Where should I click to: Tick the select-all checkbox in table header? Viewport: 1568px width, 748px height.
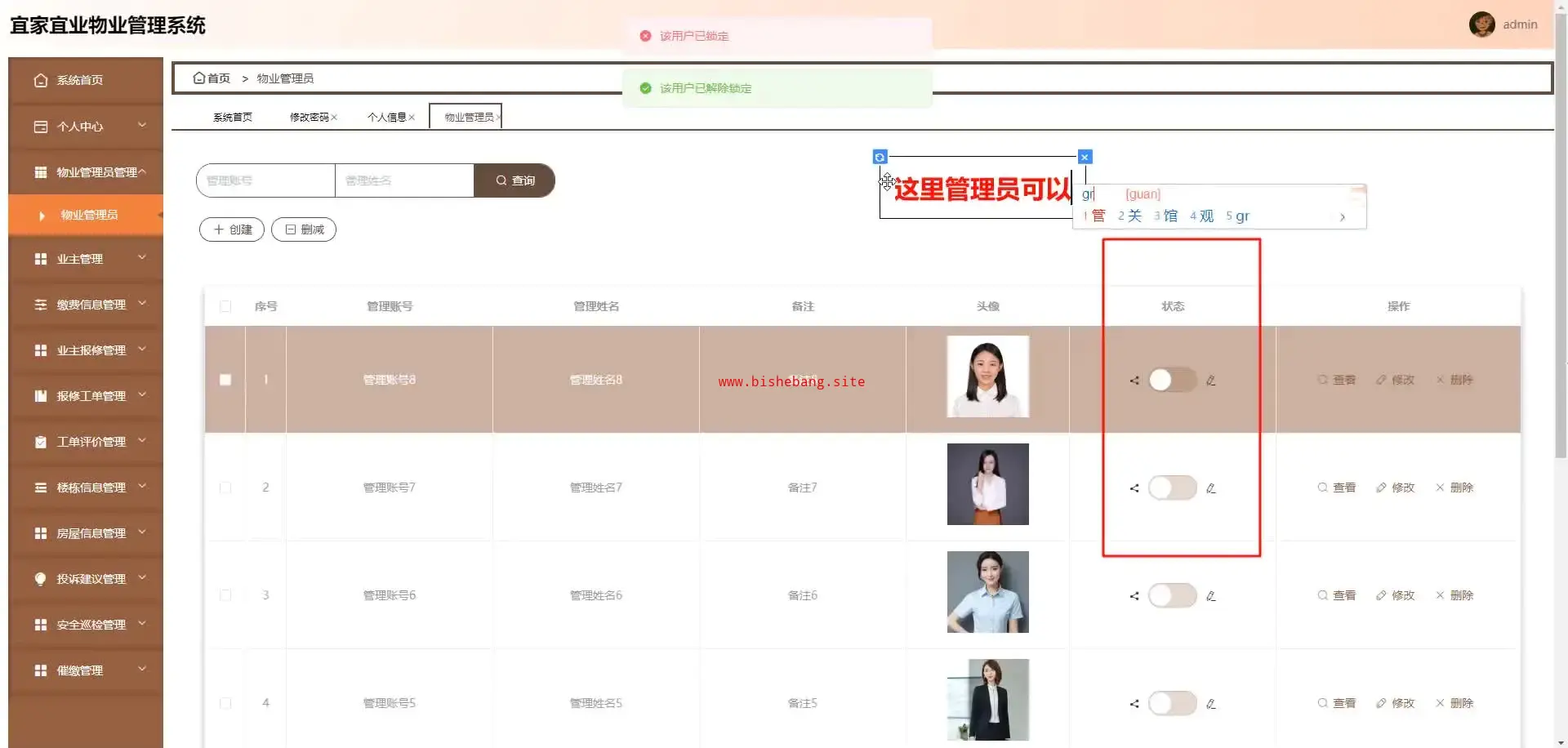[x=225, y=307]
